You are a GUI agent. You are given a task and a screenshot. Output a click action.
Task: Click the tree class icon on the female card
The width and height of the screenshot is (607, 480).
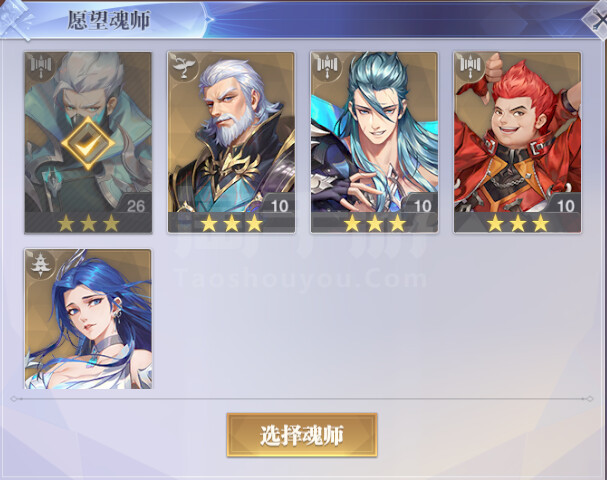tap(41, 264)
